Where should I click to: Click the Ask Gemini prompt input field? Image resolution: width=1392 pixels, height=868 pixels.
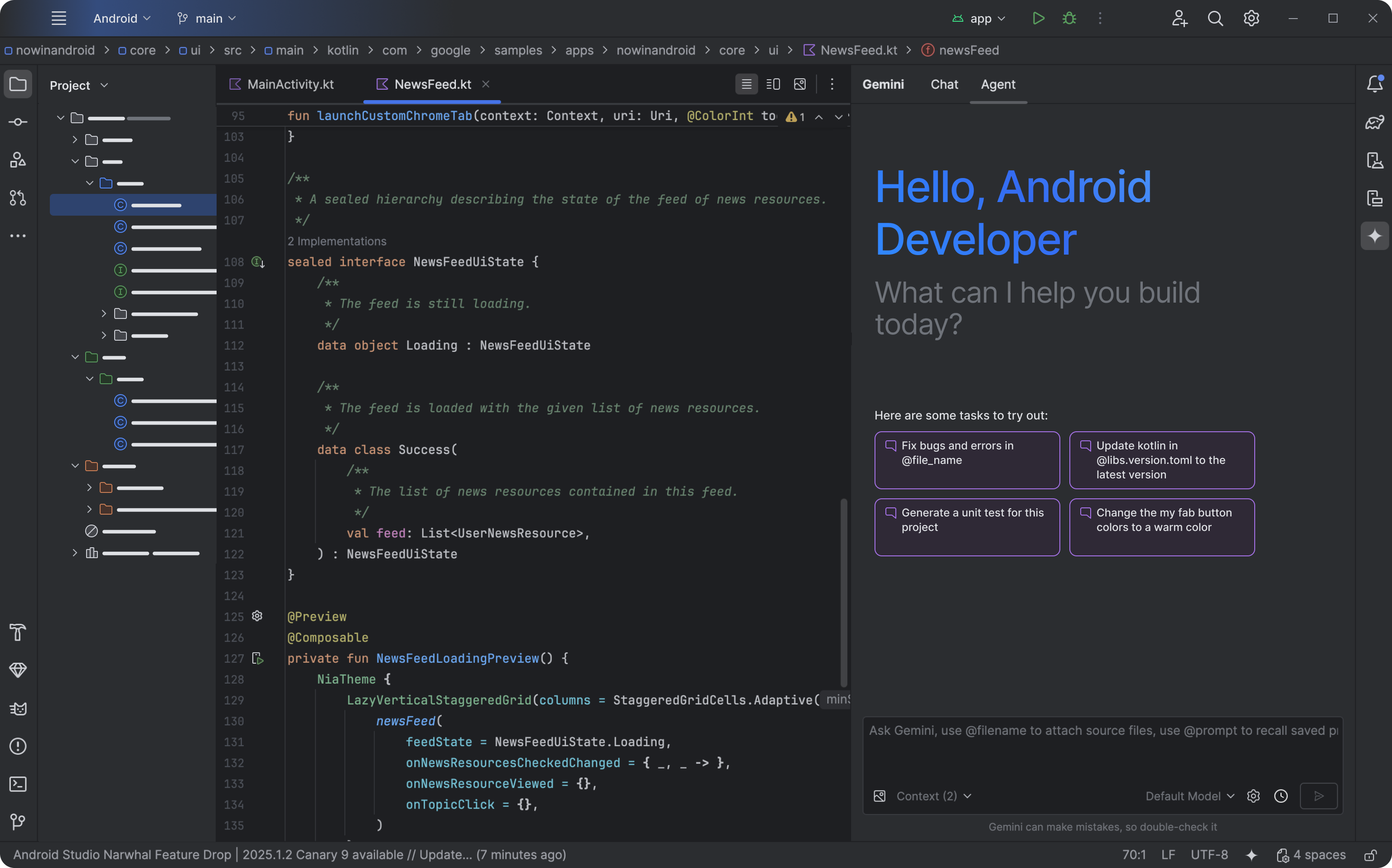[1102, 746]
